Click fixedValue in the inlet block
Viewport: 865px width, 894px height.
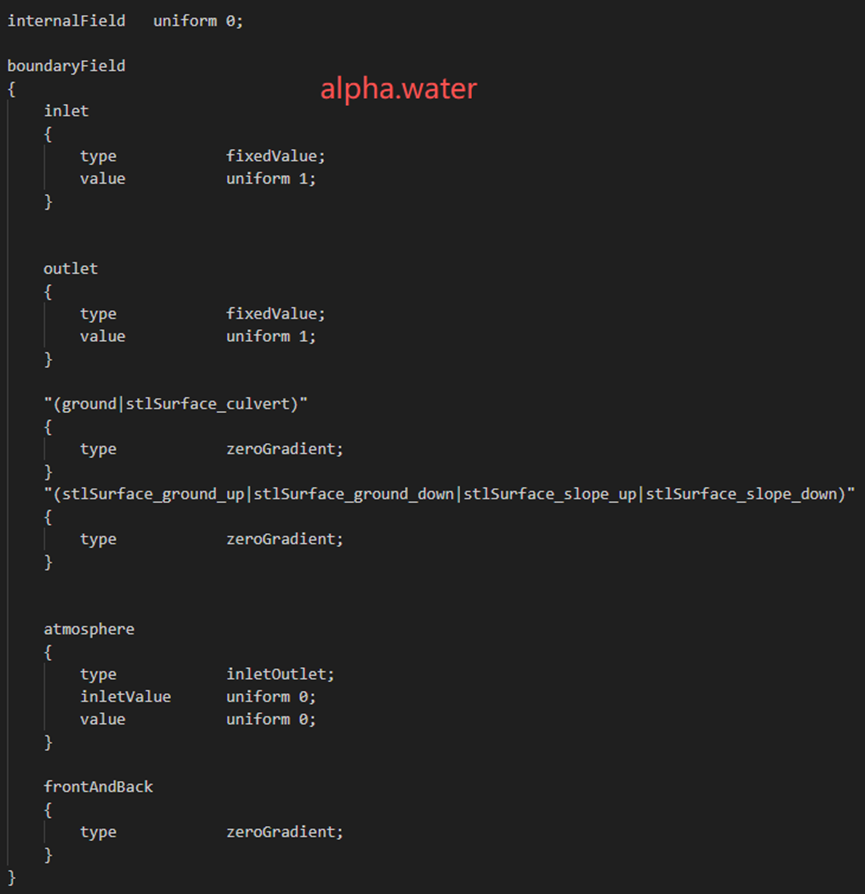[x=275, y=156]
